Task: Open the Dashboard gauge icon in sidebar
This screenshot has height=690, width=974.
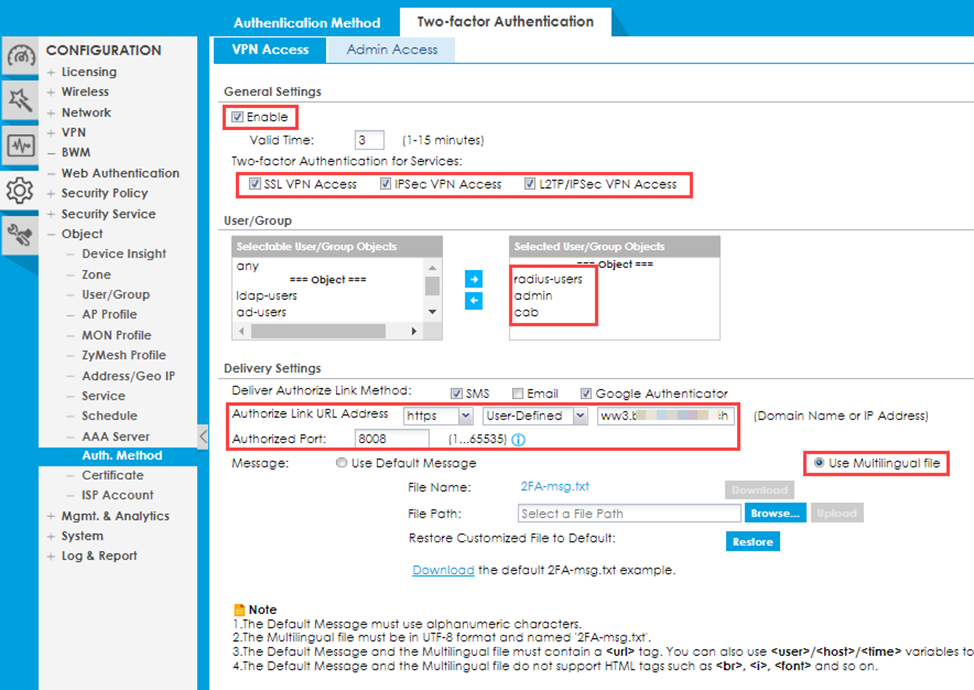Action: [x=20, y=56]
